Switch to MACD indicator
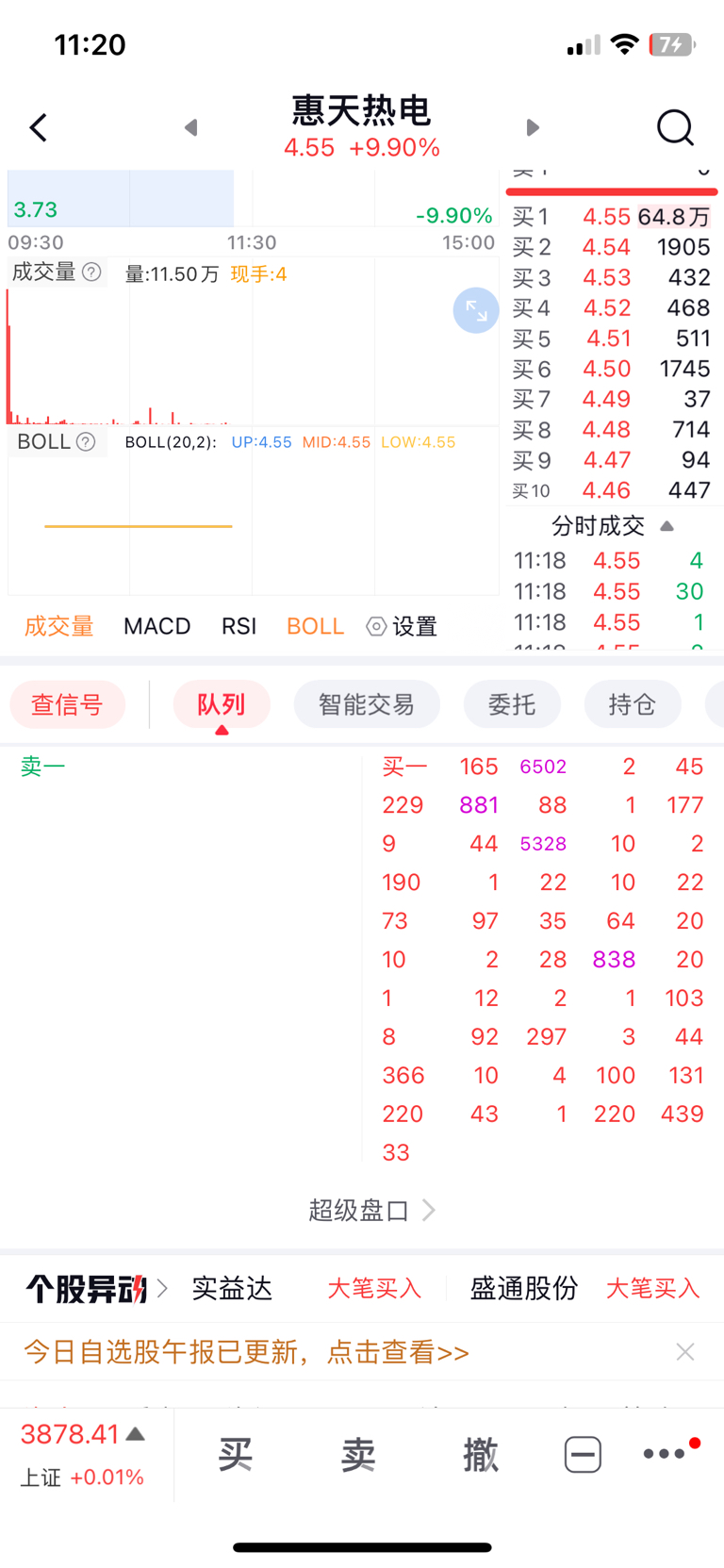 pyautogui.click(x=157, y=626)
